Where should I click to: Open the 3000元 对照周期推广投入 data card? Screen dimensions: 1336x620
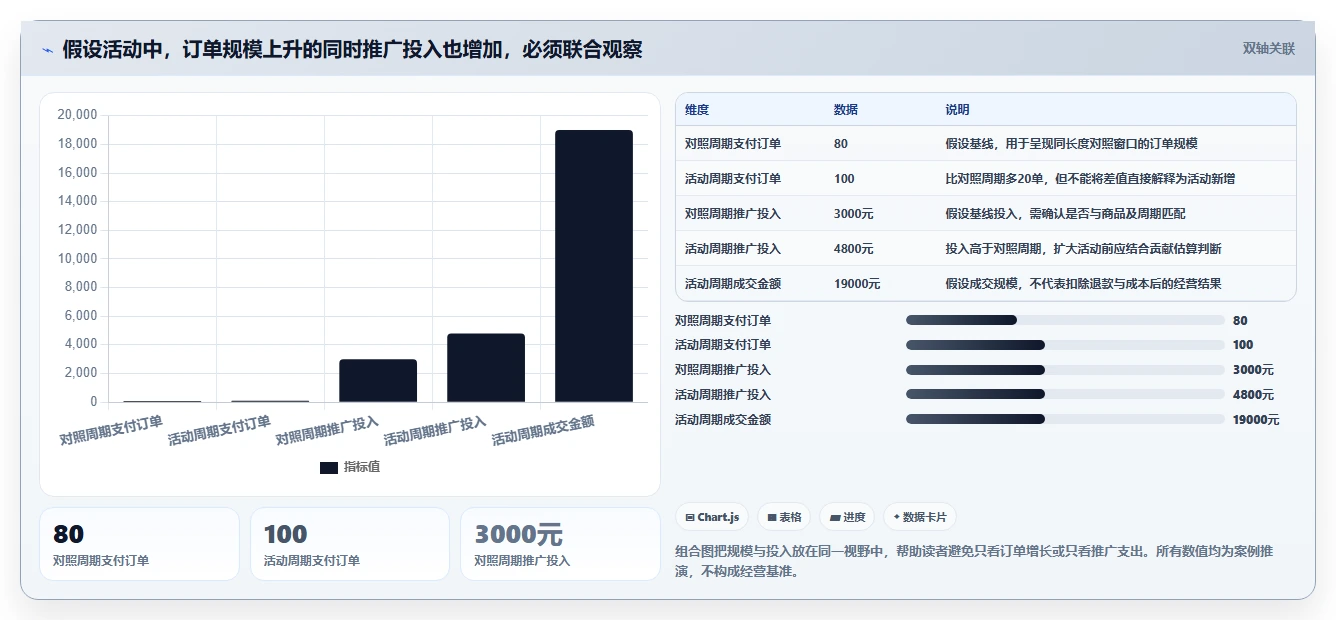(x=560, y=544)
